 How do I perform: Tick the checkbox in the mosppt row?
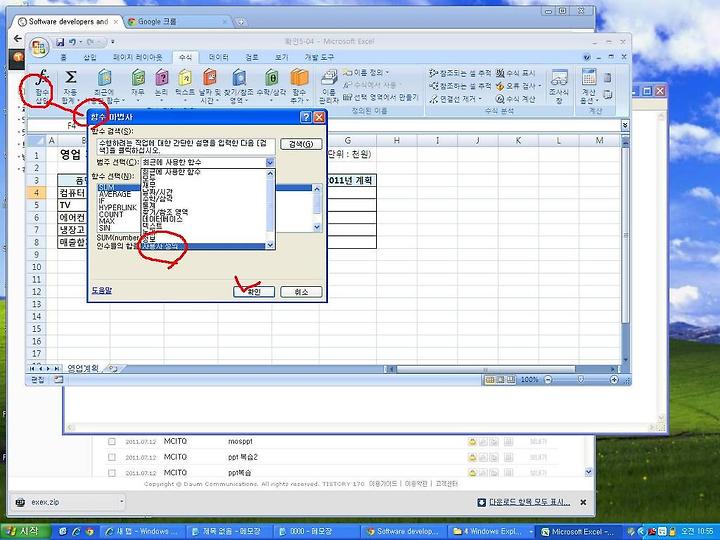coord(112,441)
